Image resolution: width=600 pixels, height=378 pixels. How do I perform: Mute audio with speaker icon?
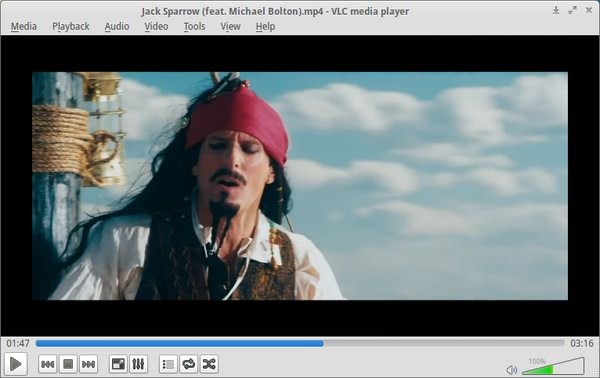(x=511, y=370)
